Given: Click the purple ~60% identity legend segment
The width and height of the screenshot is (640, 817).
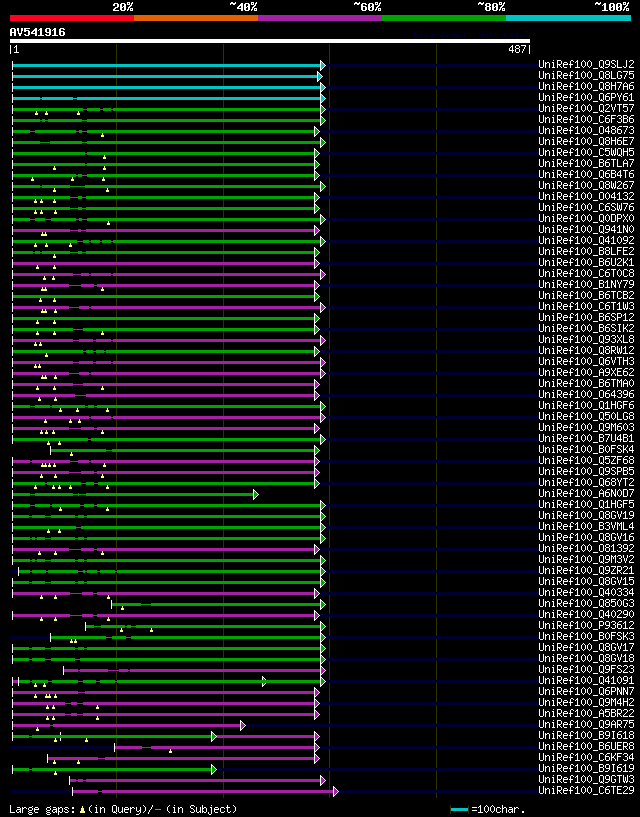Looking at the screenshot, I should click(x=320, y=18).
